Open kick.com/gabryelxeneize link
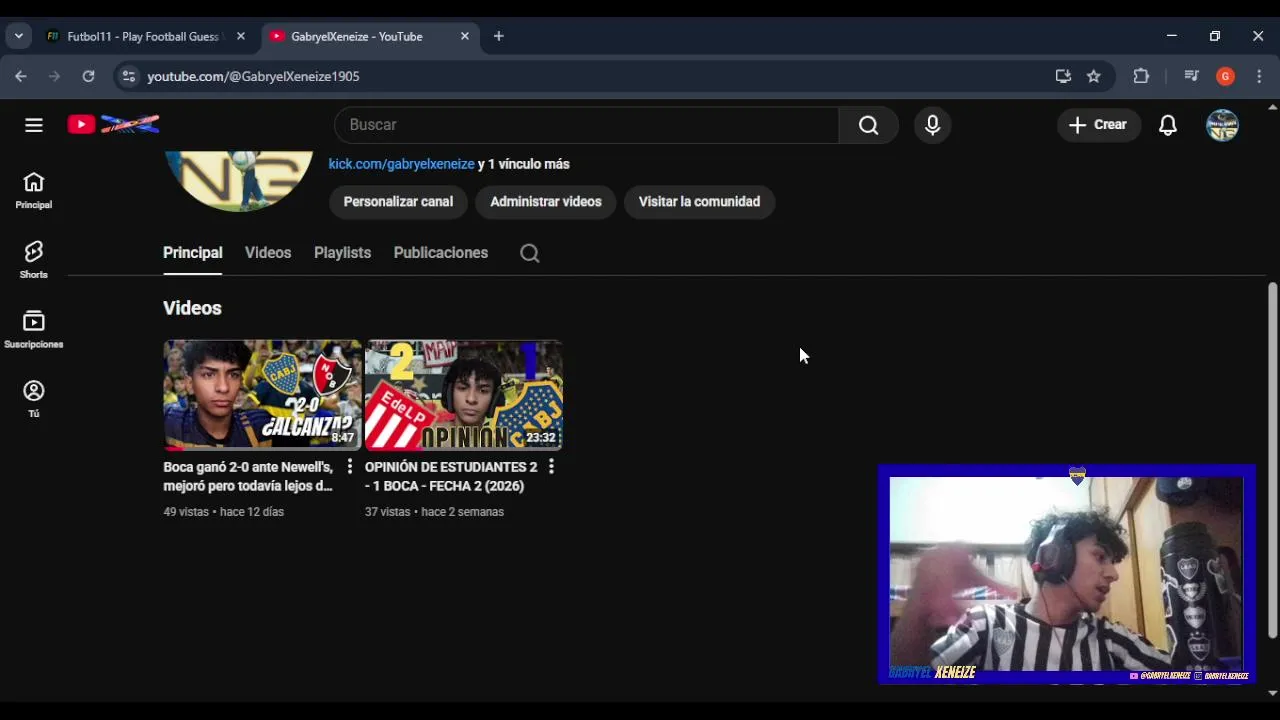The image size is (1280, 720). [x=401, y=164]
